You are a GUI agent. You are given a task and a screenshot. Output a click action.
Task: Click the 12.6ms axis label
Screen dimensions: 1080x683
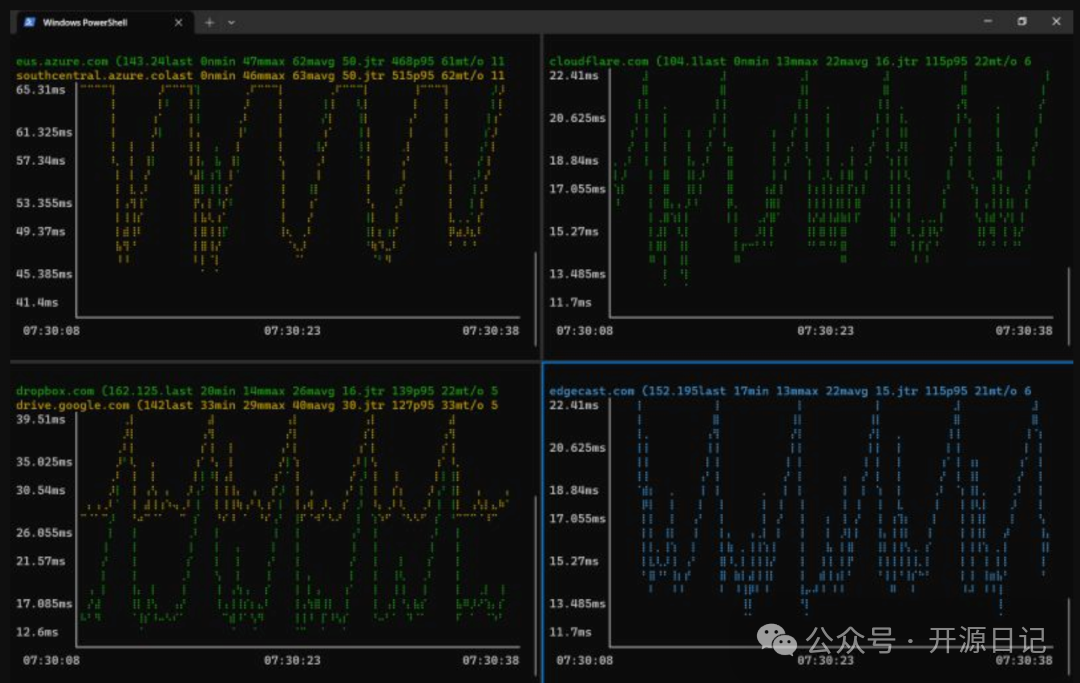click(x=37, y=632)
